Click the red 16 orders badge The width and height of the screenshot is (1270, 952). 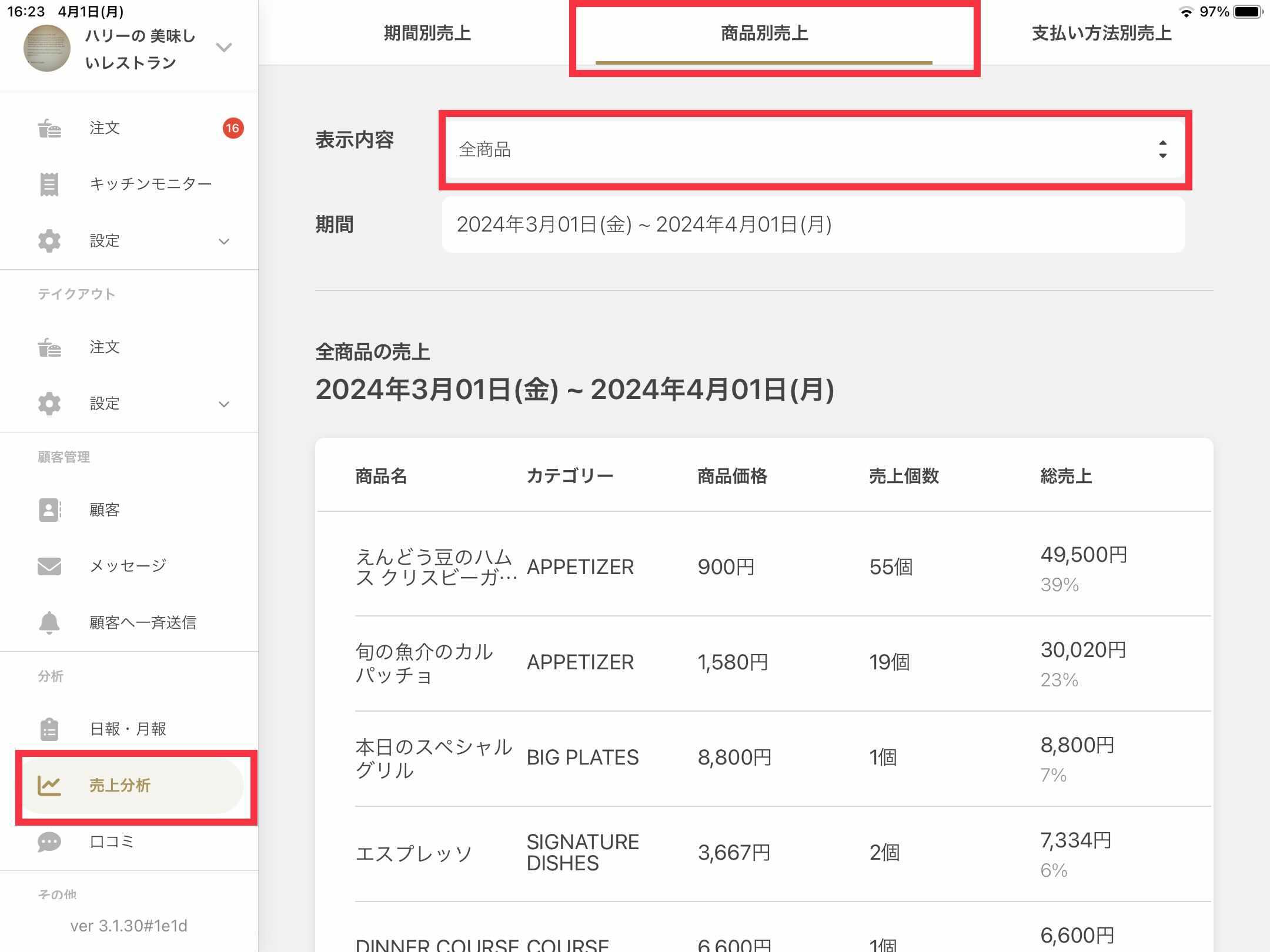click(233, 128)
